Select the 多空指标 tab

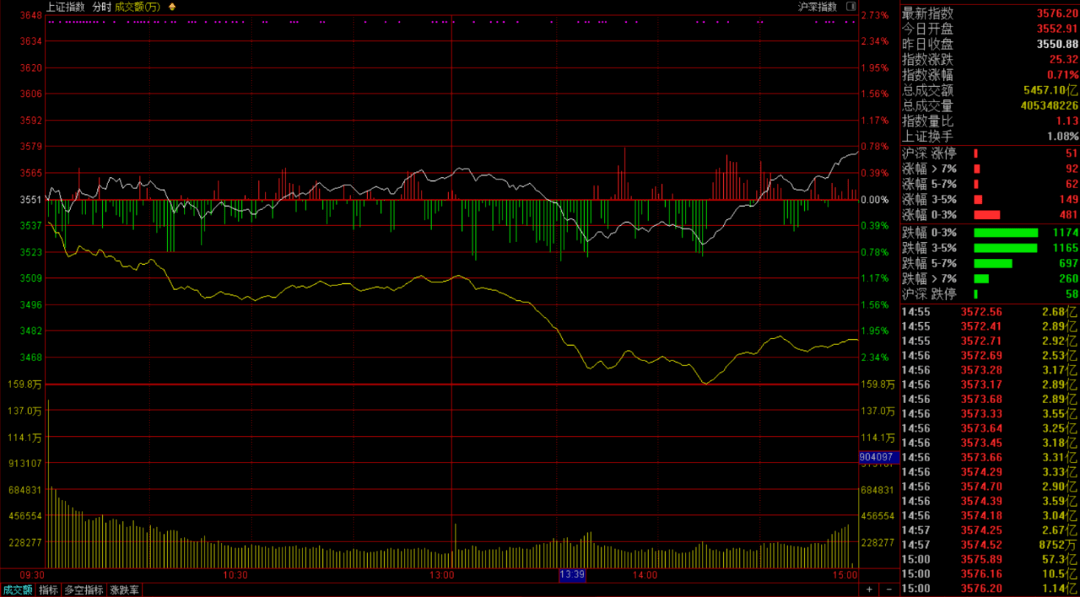click(x=84, y=590)
